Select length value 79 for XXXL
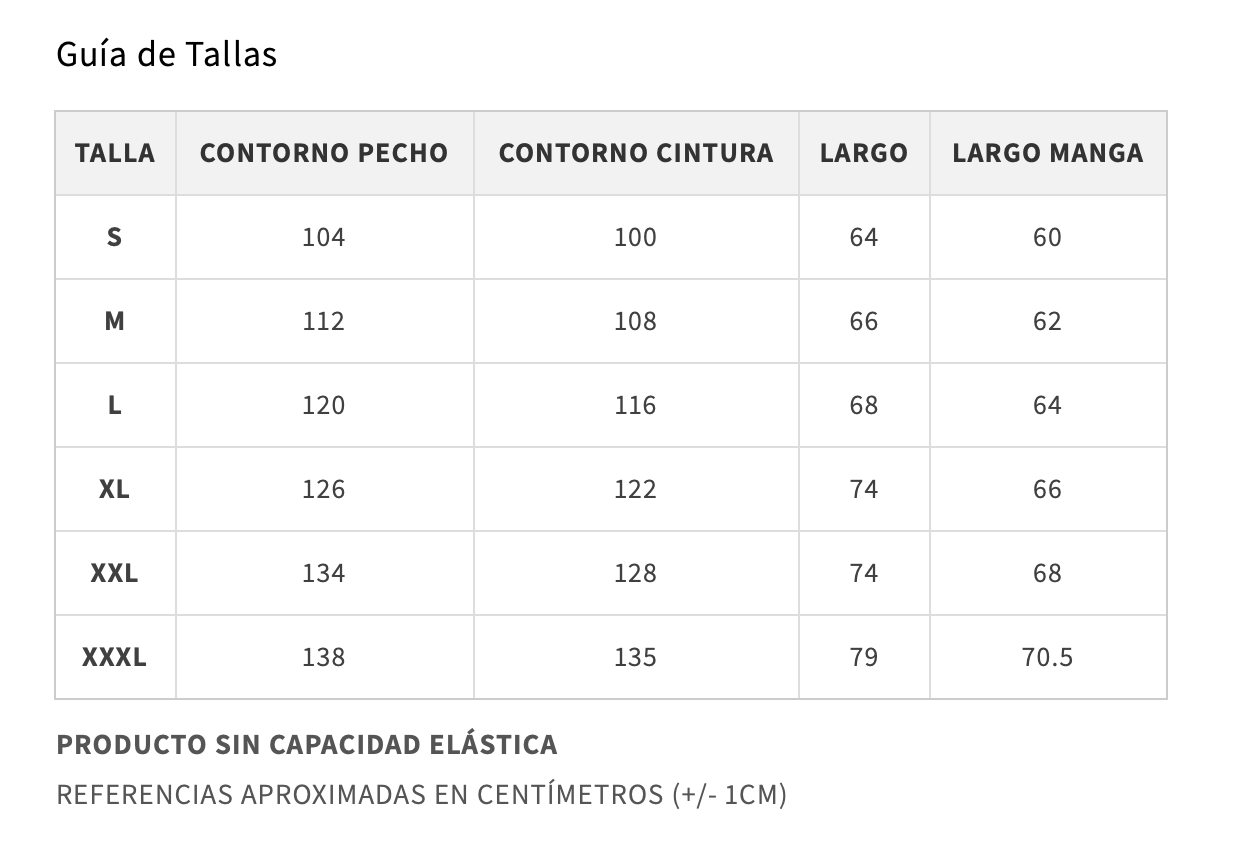Screen dimensions: 1238x860 (x=864, y=657)
